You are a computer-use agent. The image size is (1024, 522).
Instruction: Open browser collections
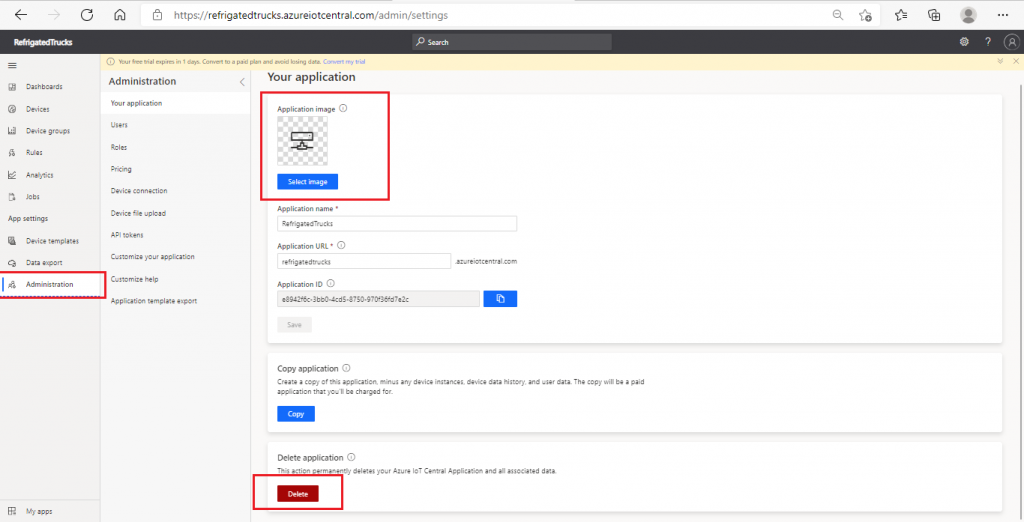[x=934, y=15]
